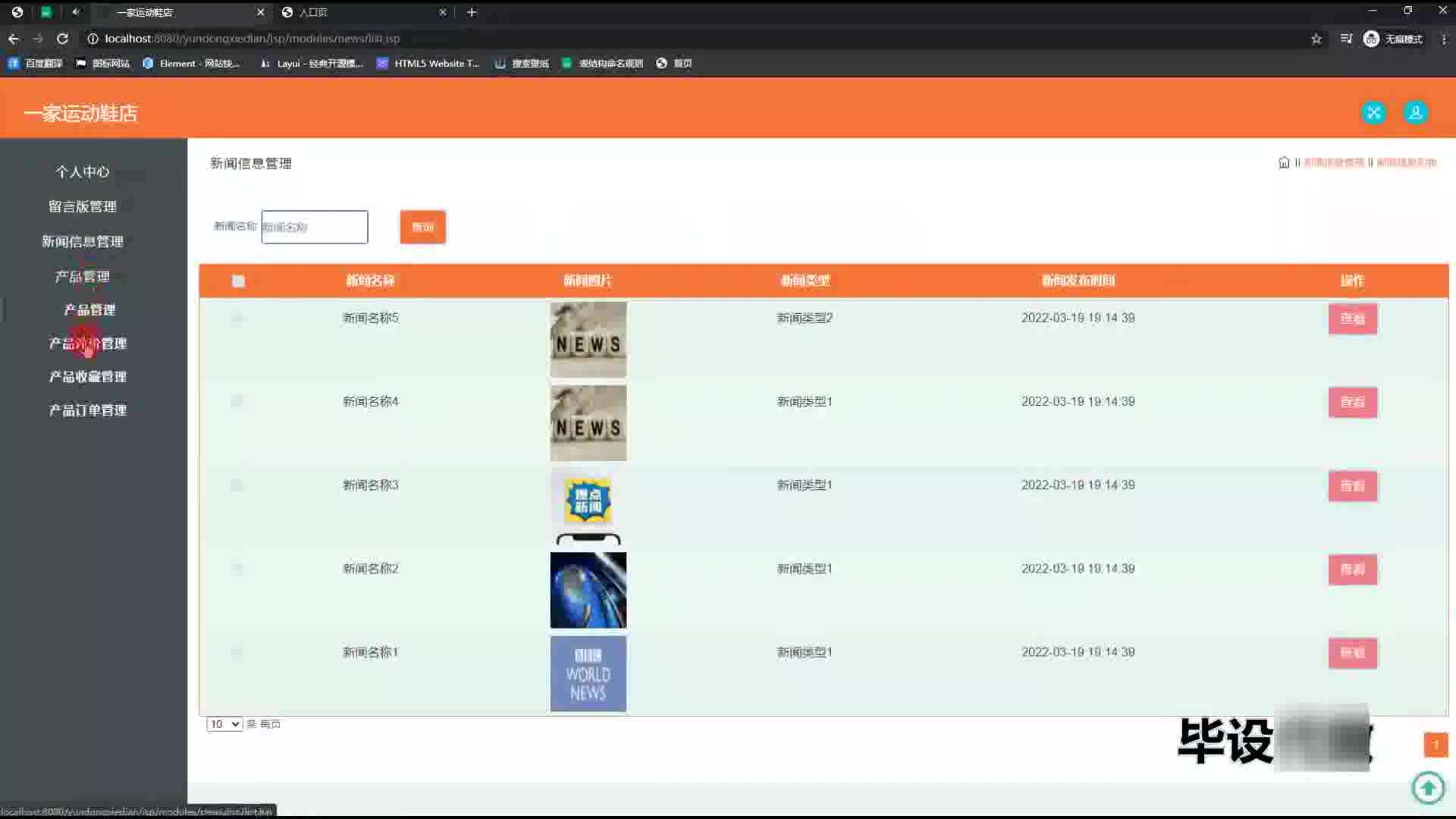1456x819 pixels.
Task: Select 产品订单管理 submenu item
Action: point(88,410)
